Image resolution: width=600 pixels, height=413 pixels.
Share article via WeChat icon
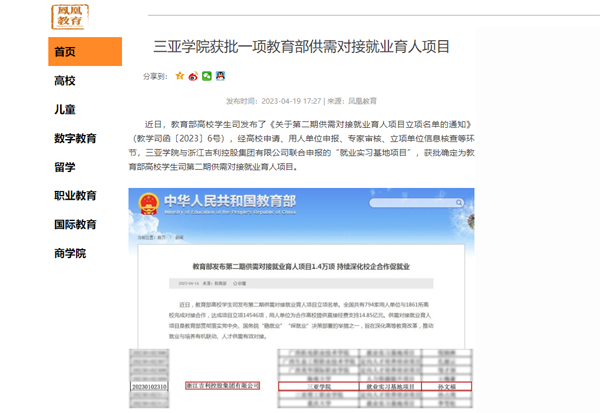pyautogui.click(x=207, y=76)
